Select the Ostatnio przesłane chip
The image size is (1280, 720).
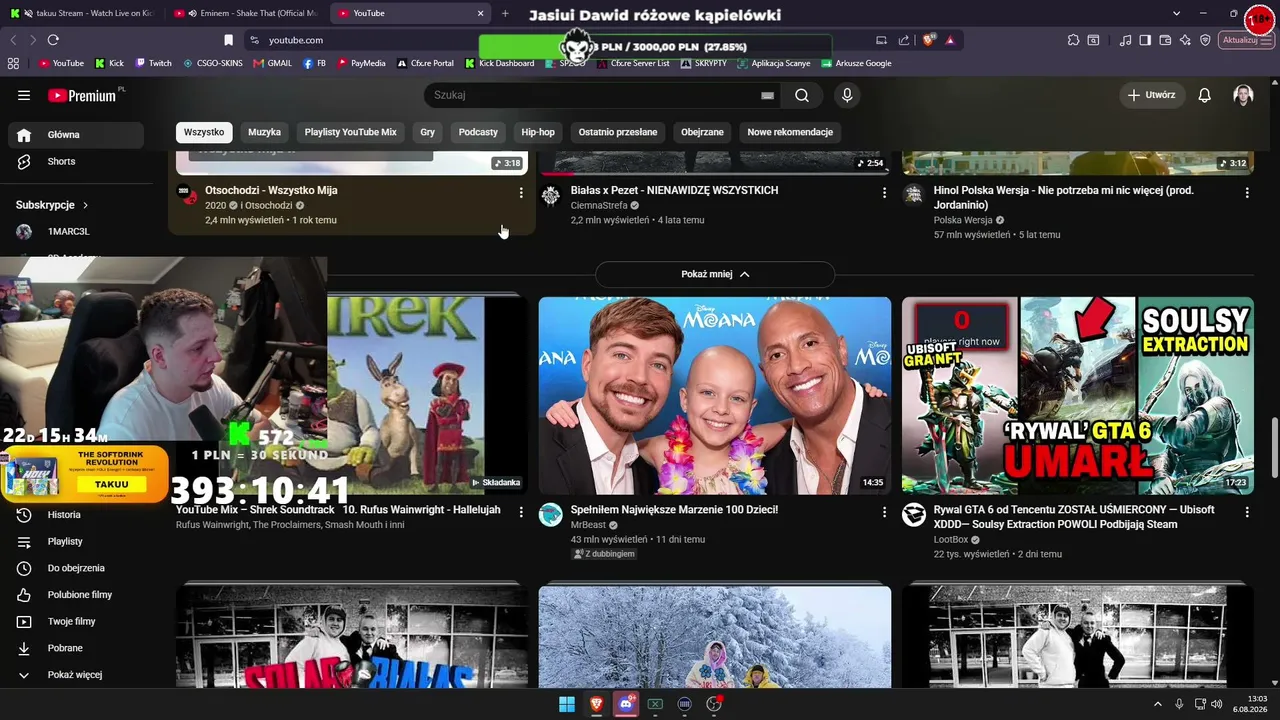[618, 132]
